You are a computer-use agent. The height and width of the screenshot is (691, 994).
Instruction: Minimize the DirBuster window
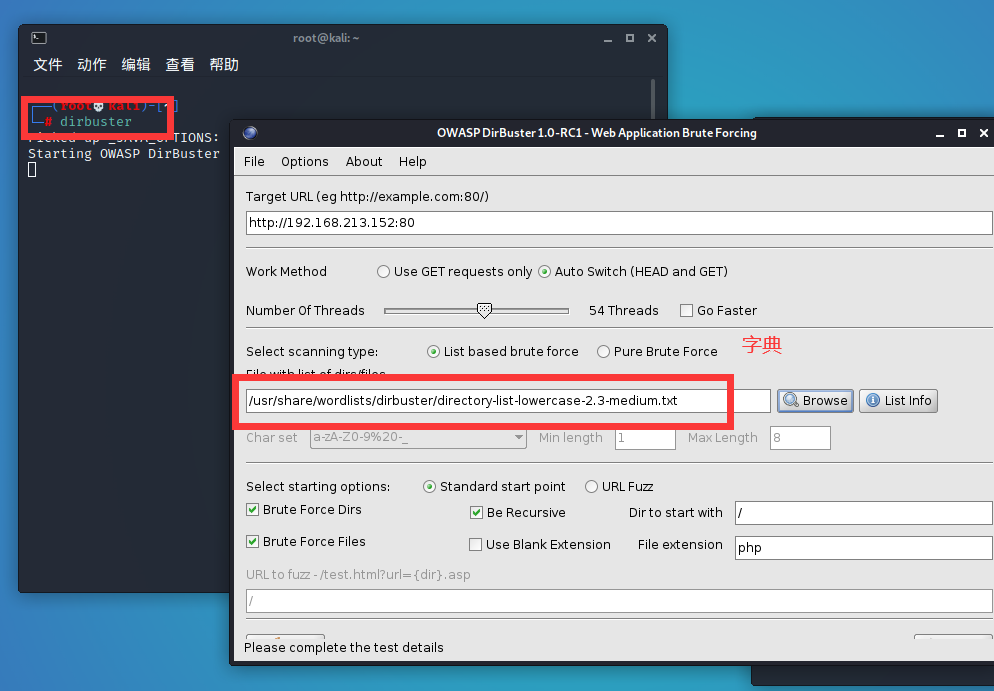(x=940, y=134)
